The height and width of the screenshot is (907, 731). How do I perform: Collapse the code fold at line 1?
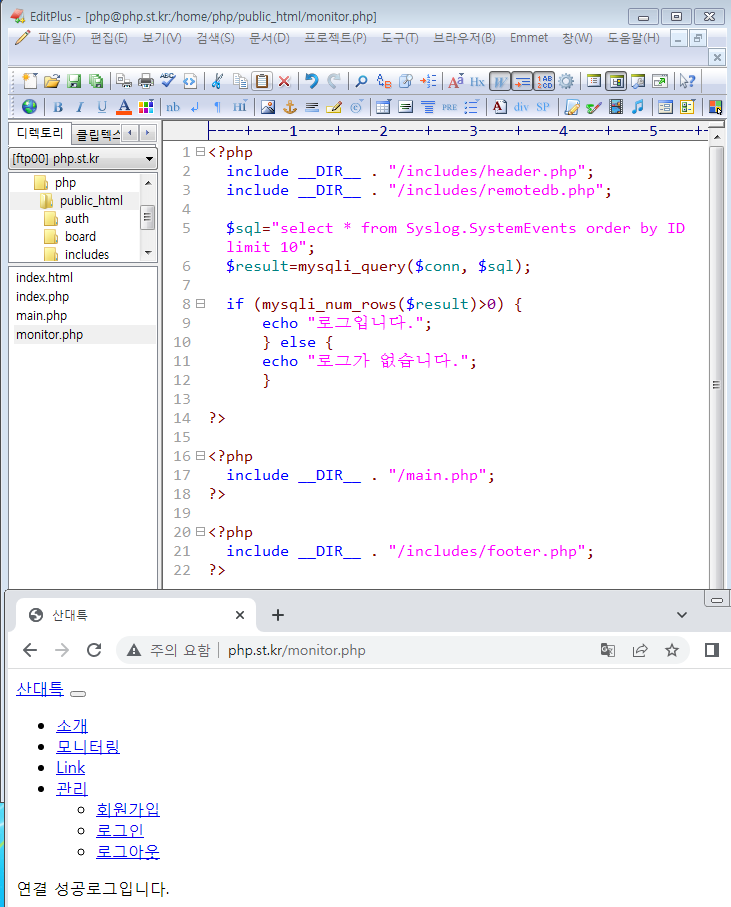pyautogui.click(x=200, y=152)
